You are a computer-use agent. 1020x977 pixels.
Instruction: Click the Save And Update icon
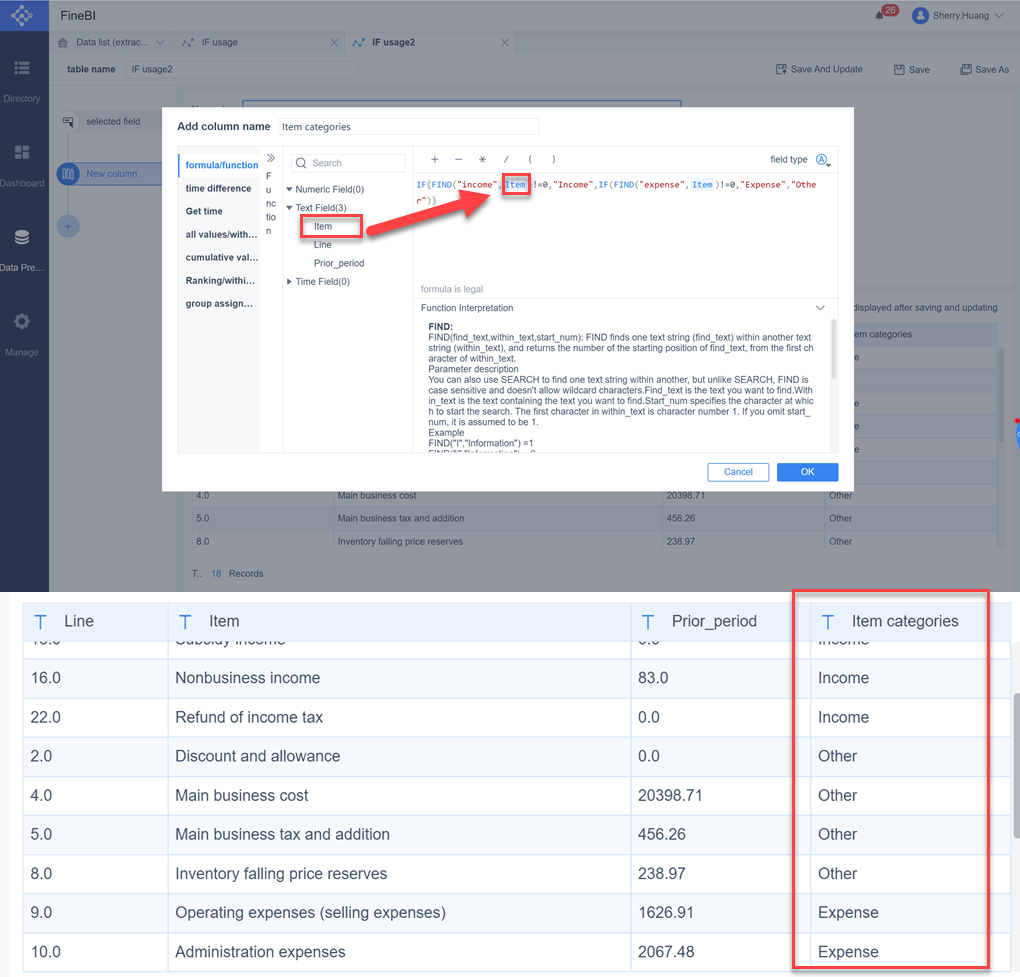[x=781, y=69]
